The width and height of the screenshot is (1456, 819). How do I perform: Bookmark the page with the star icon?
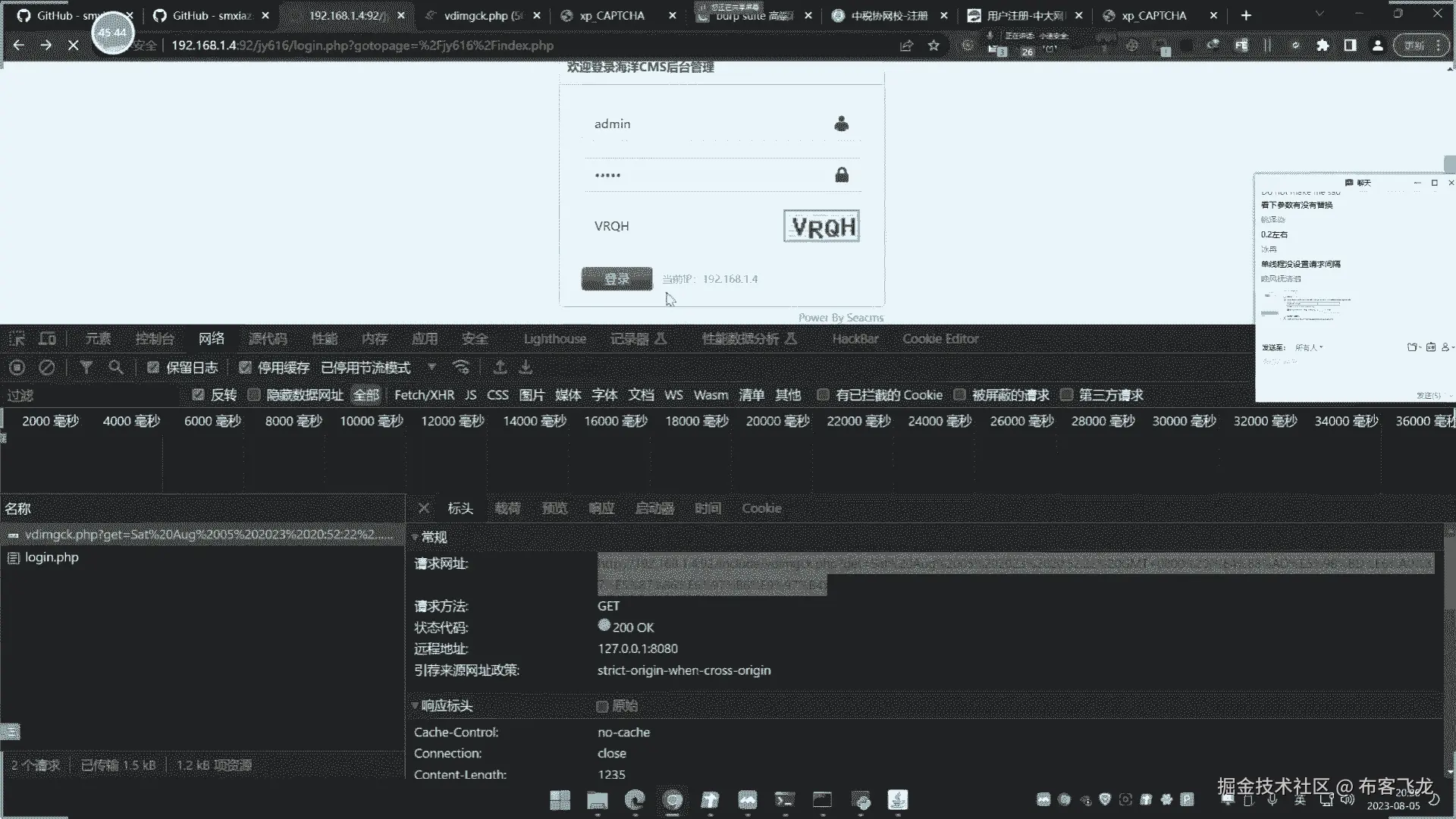(x=934, y=45)
